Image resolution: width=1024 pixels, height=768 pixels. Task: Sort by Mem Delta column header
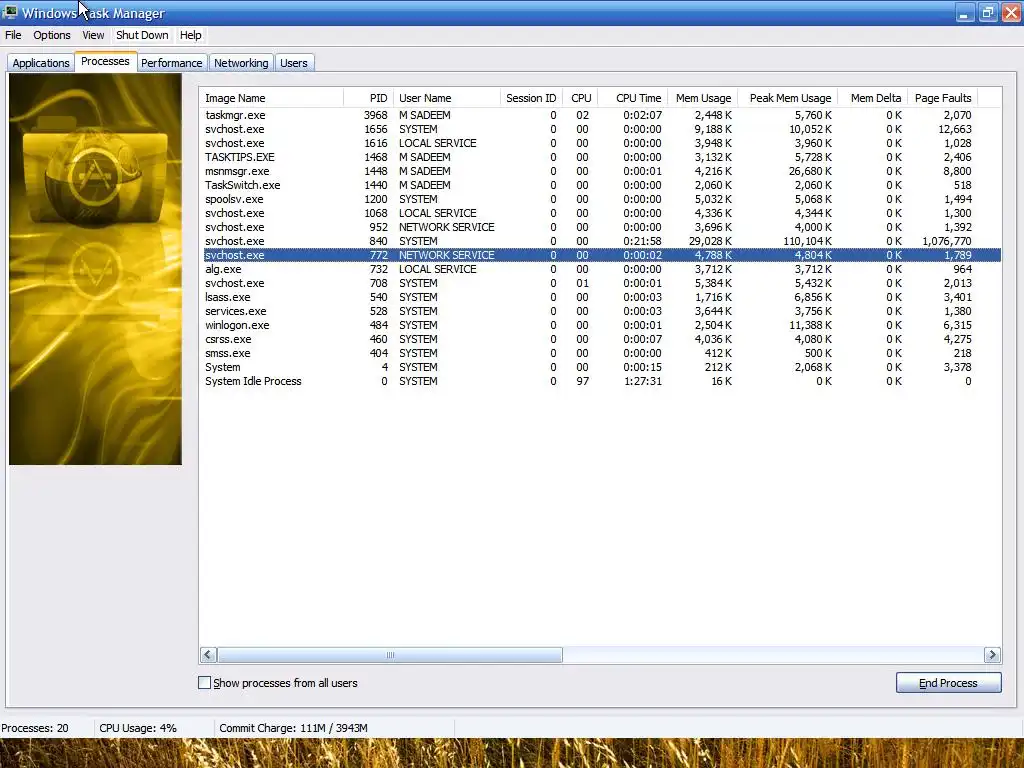coord(872,98)
